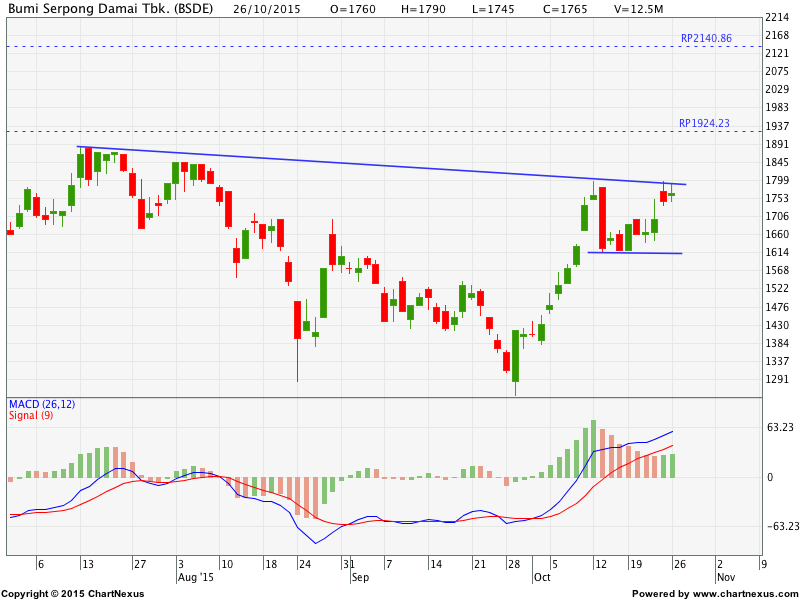
Task: Select the Aug '15 month axis label
Action: 195,577
